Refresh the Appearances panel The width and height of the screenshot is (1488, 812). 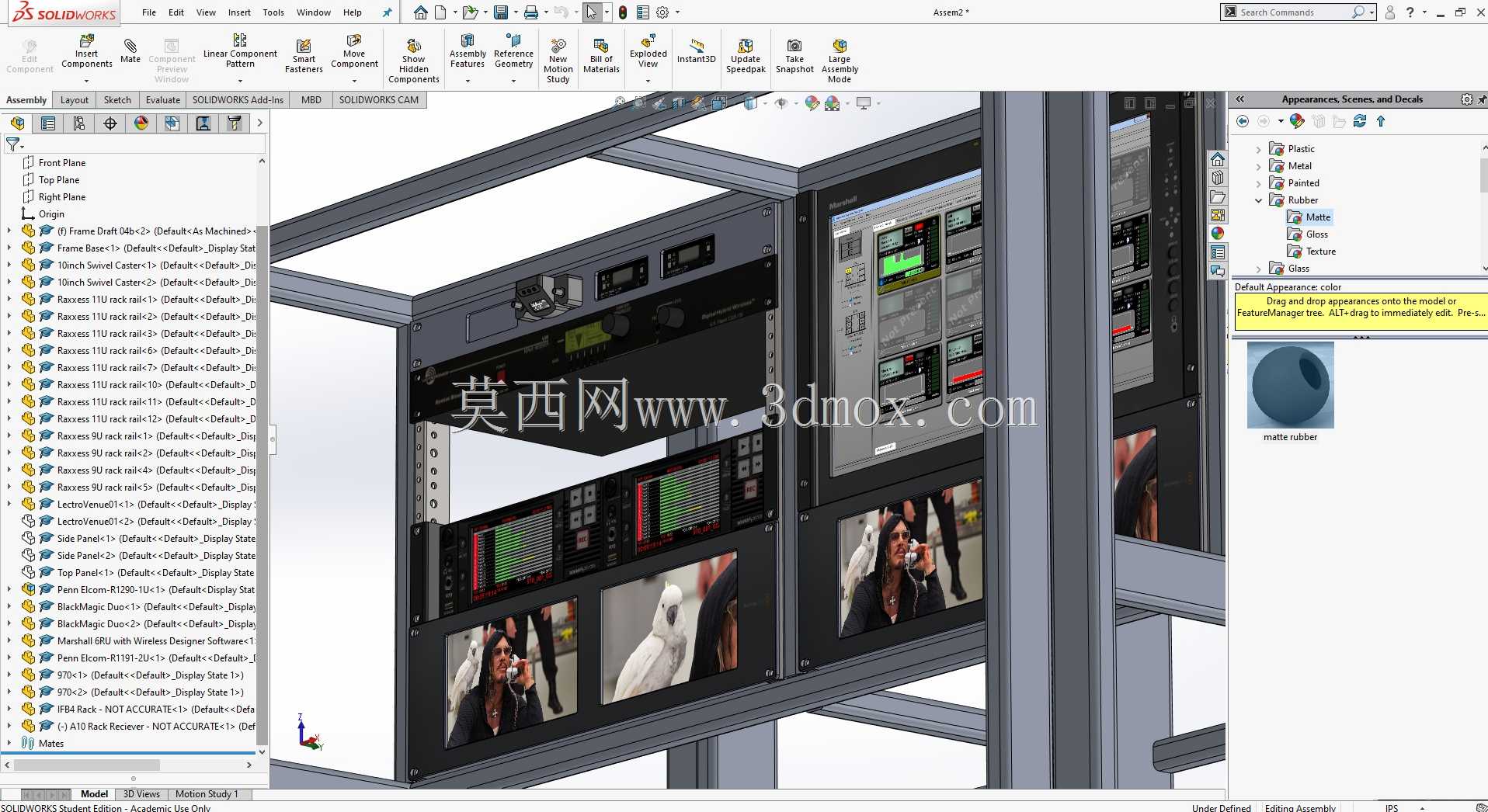click(x=1360, y=121)
